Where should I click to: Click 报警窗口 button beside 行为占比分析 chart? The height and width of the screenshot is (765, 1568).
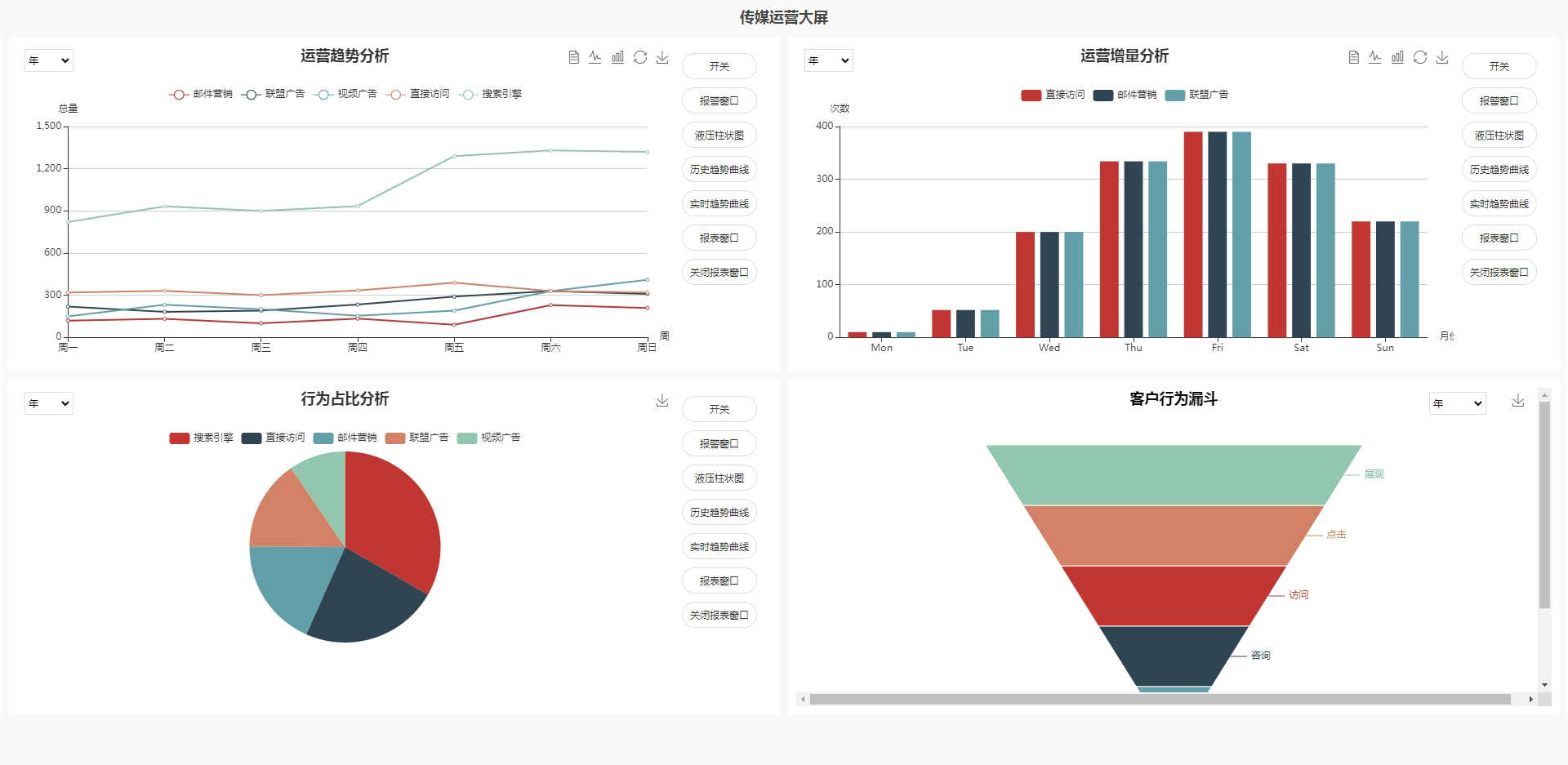tap(719, 444)
